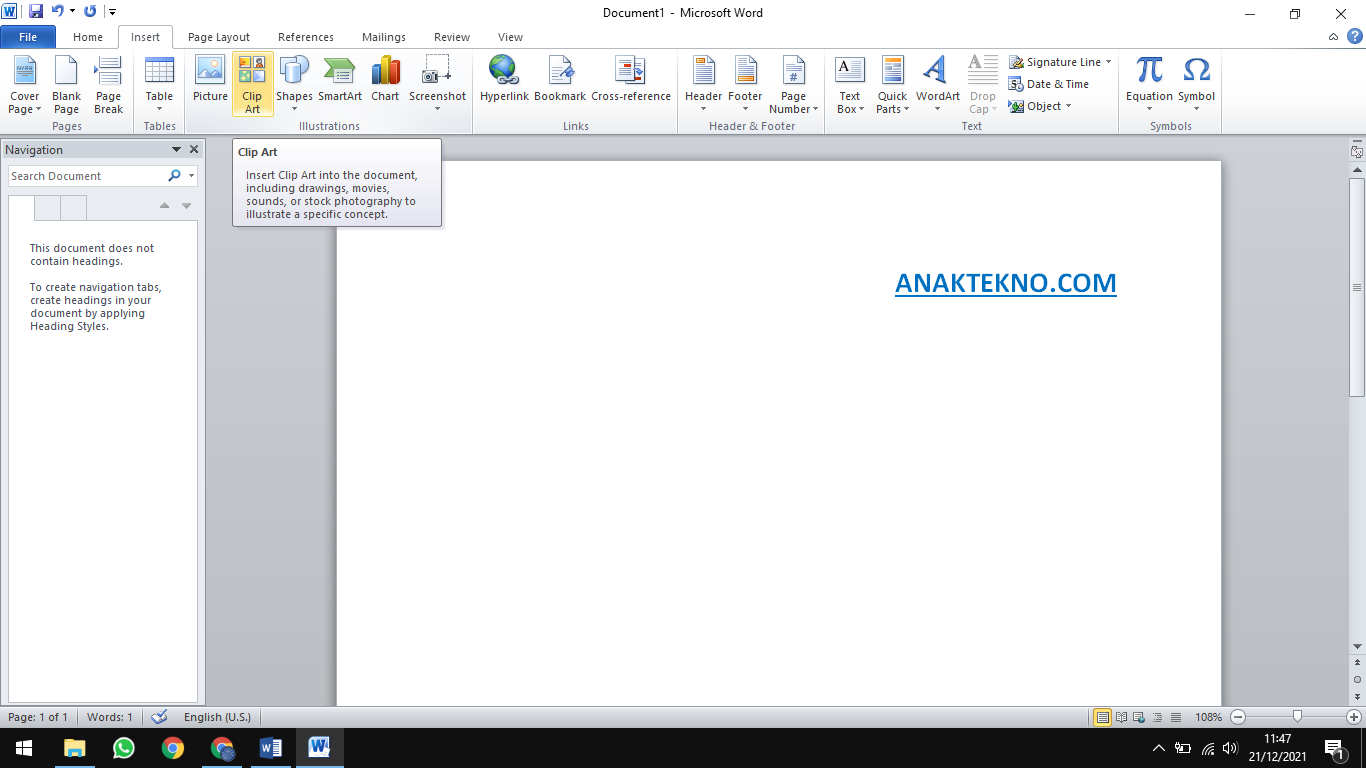
Task: Switch to the Home tab
Action: tap(88, 37)
